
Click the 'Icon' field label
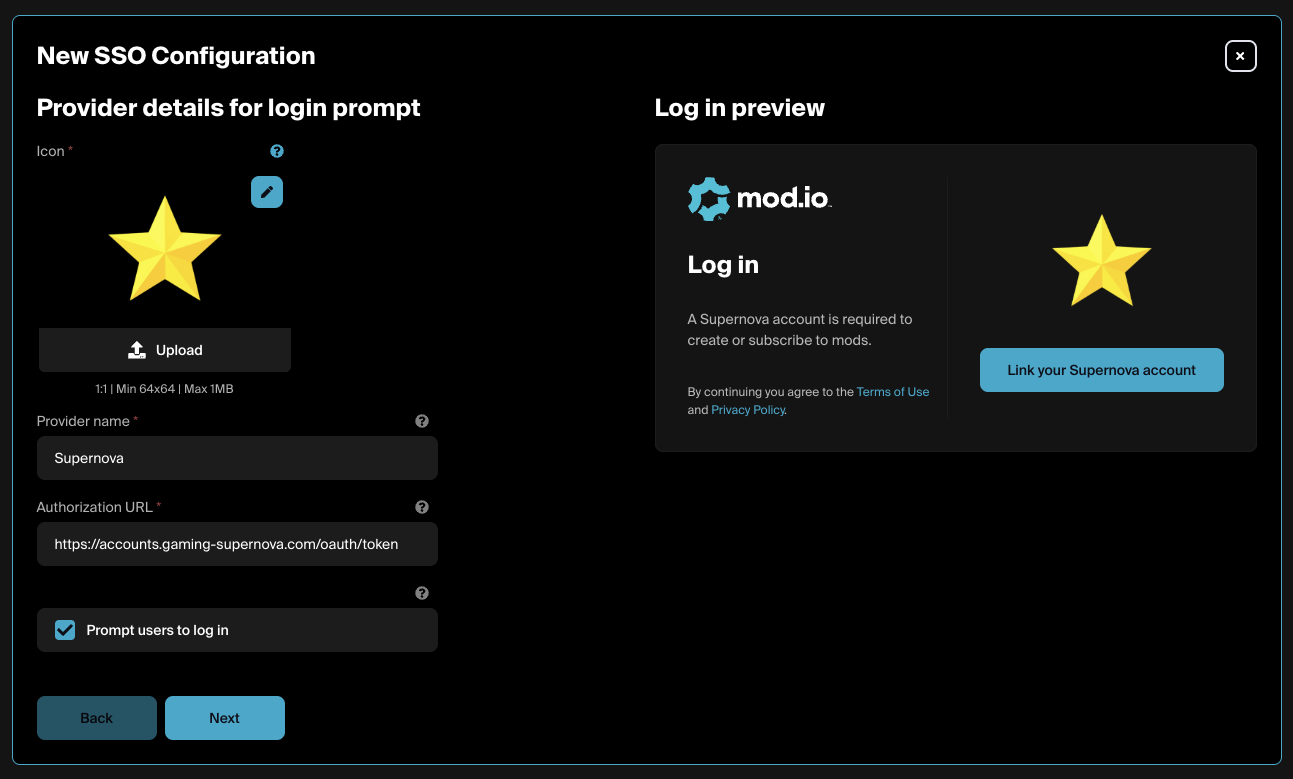coord(51,151)
